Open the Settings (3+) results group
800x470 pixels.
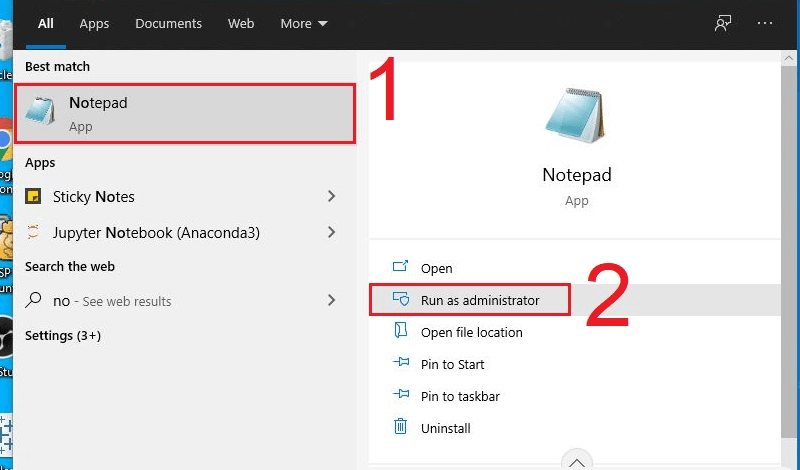click(x=63, y=336)
